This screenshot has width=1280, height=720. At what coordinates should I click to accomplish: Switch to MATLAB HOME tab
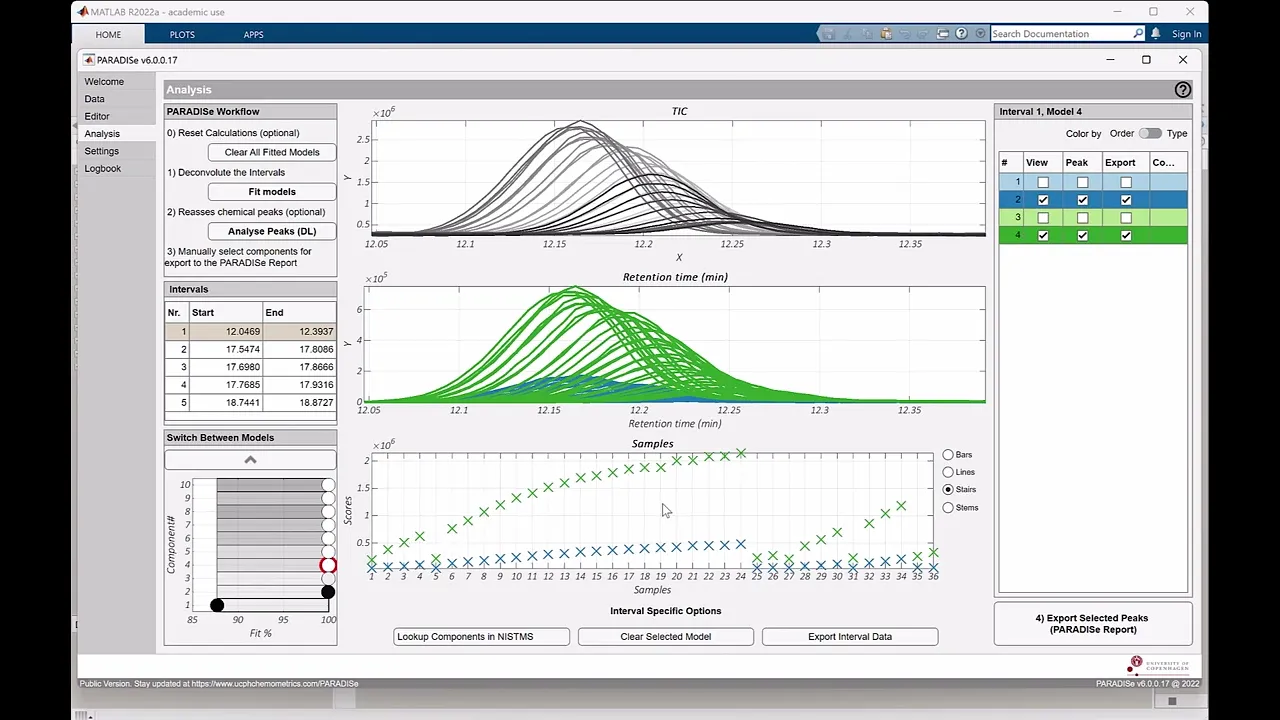pyautogui.click(x=108, y=35)
